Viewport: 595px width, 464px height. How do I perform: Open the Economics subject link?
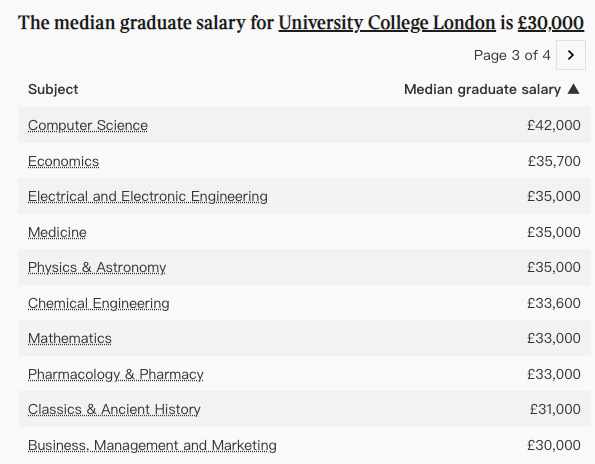pyautogui.click(x=63, y=162)
